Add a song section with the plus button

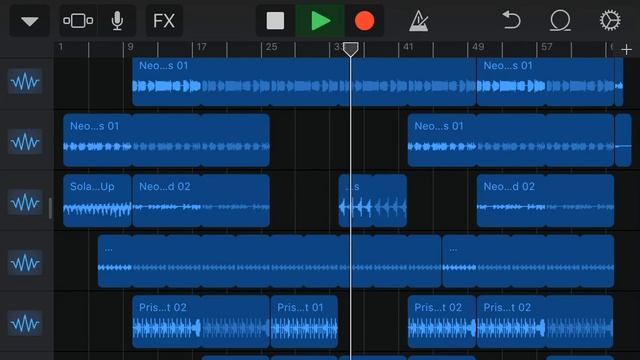click(x=626, y=50)
